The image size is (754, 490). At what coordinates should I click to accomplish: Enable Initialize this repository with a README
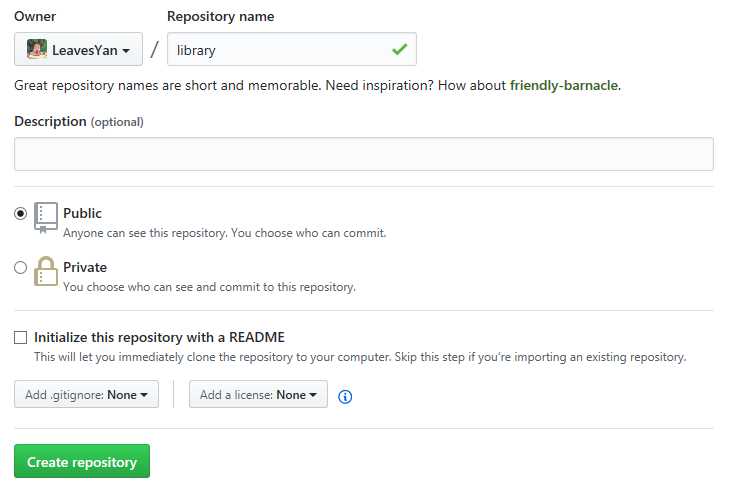click(x=20, y=338)
